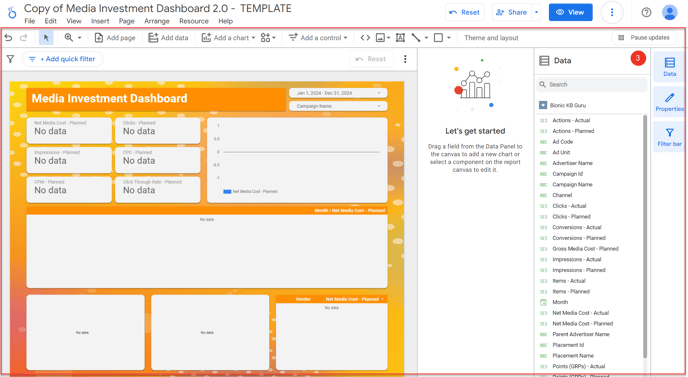The image size is (688, 377).
Task: Open the Resource menu
Action: pyautogui.click(x=194, y=21)
